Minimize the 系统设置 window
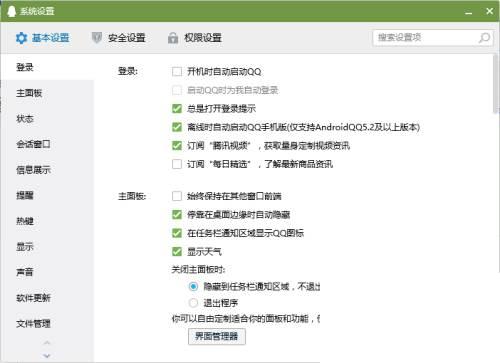 469,12
